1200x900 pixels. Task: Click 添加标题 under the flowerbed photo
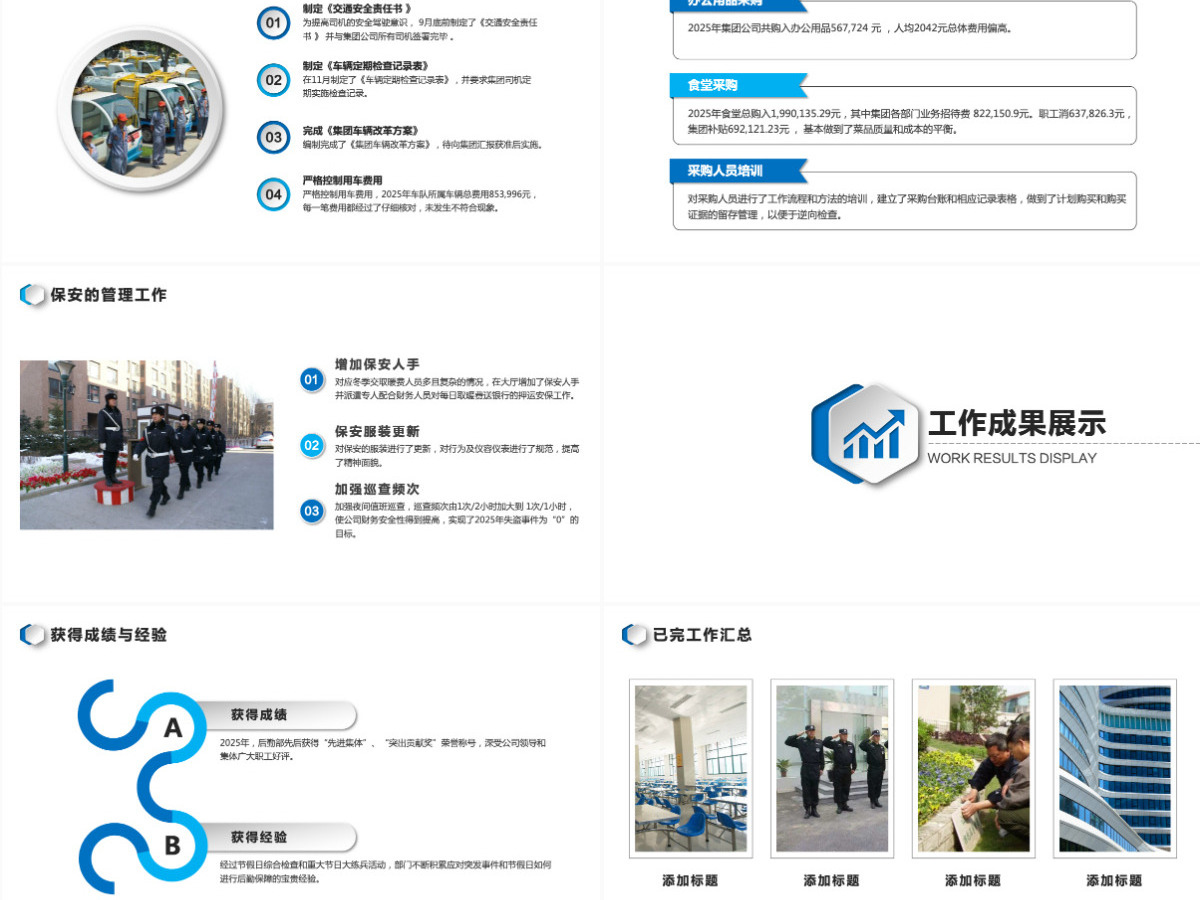[973, 881]
